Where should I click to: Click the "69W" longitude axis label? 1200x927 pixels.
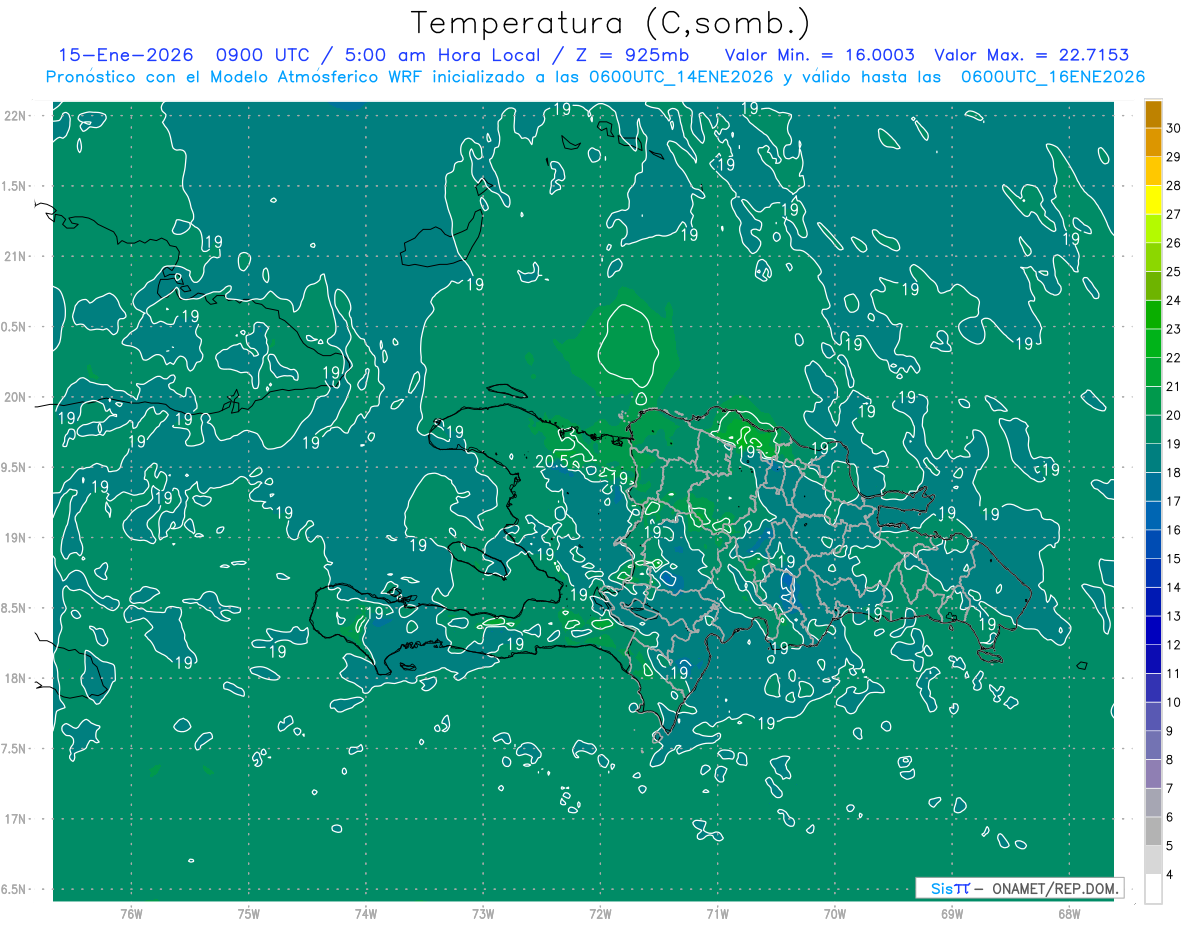click(x=952, y=913)
